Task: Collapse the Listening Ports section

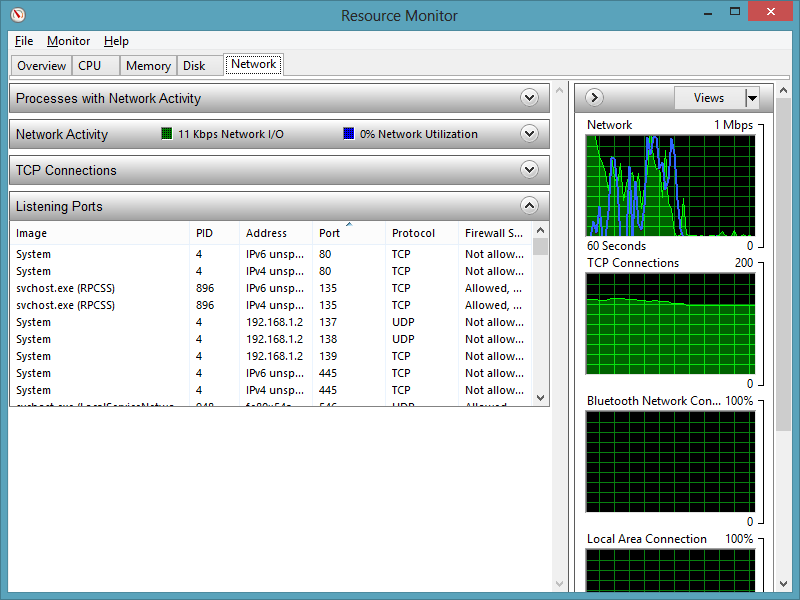Action: coord(530,206)
